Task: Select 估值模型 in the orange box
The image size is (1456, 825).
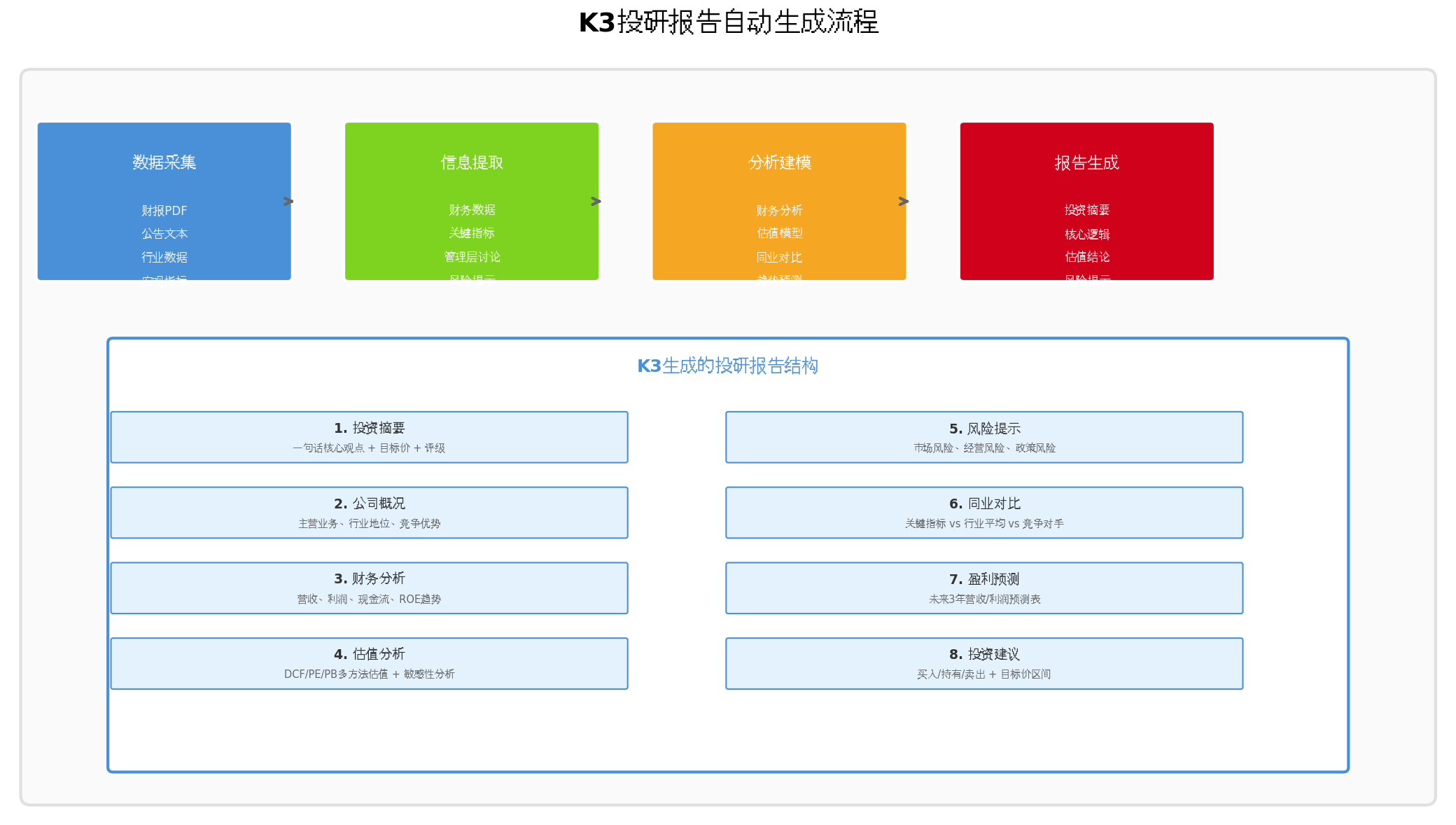Action: pos(779,233)
